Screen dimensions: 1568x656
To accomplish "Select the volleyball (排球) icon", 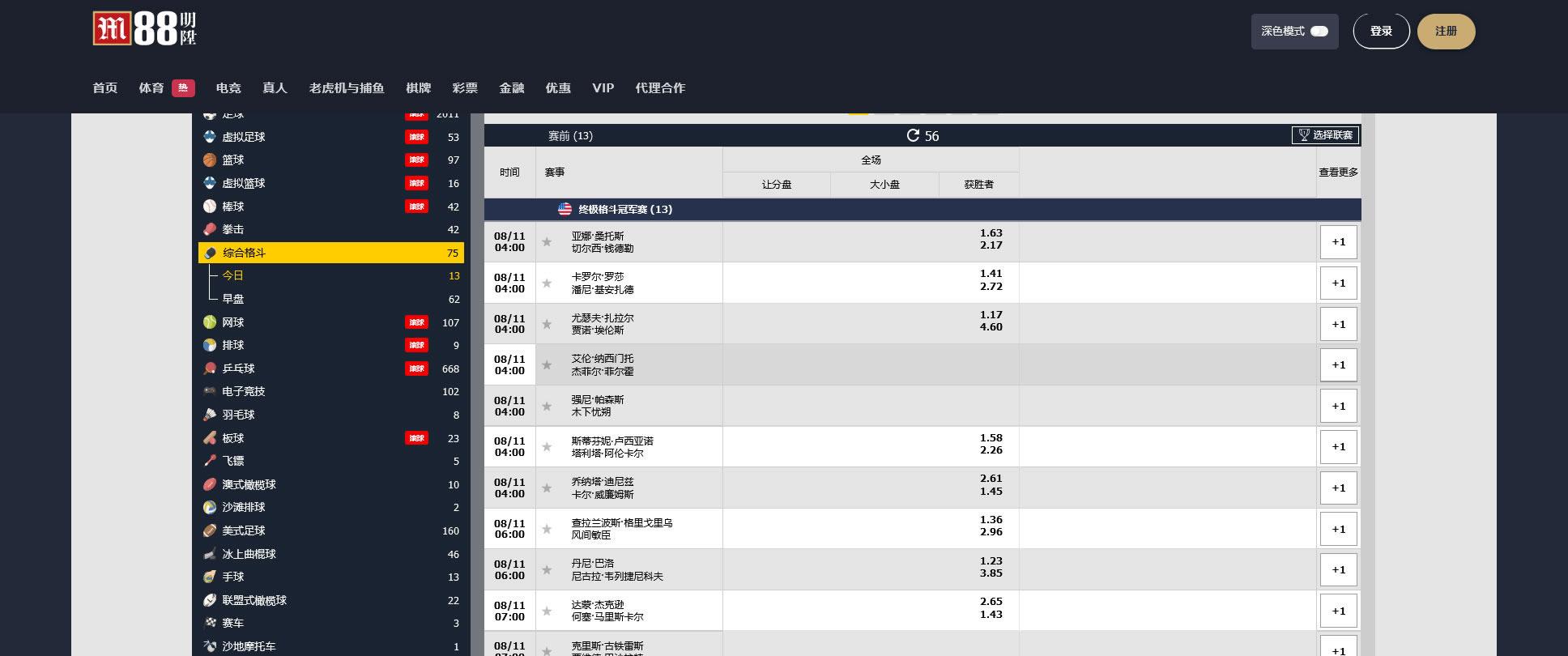I will [x=210, y=345].
